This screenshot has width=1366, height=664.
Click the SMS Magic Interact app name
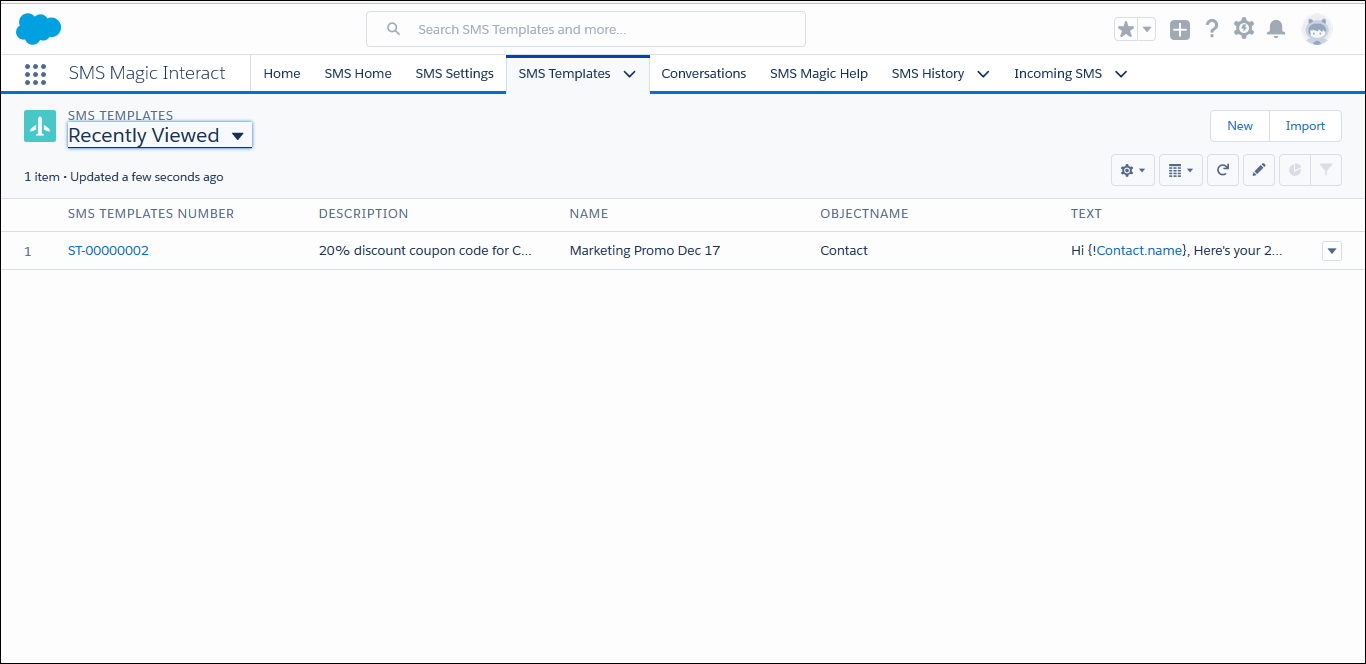pos(147,73)
